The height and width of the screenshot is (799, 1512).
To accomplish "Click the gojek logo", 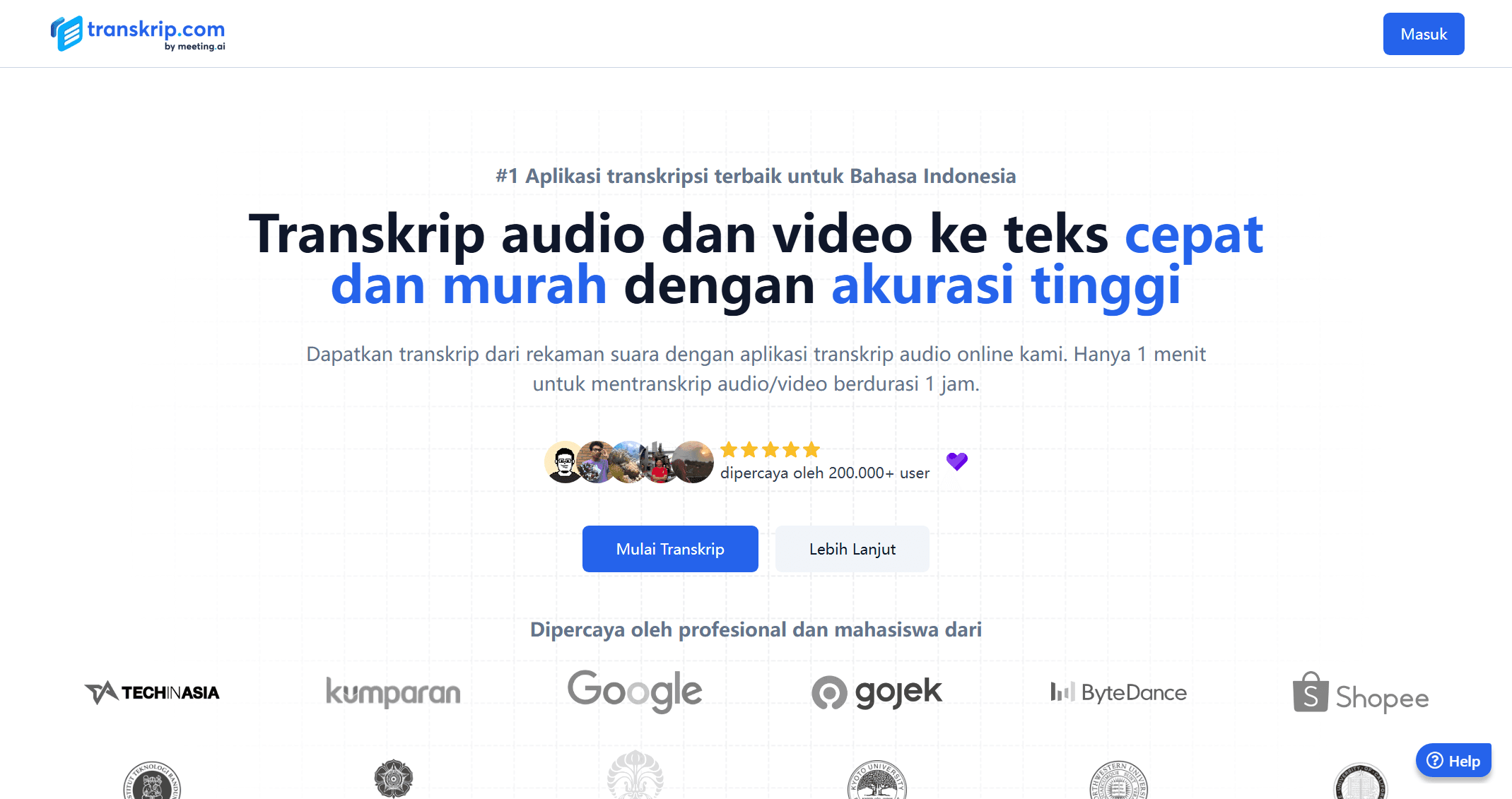I will tap(877, 692).
